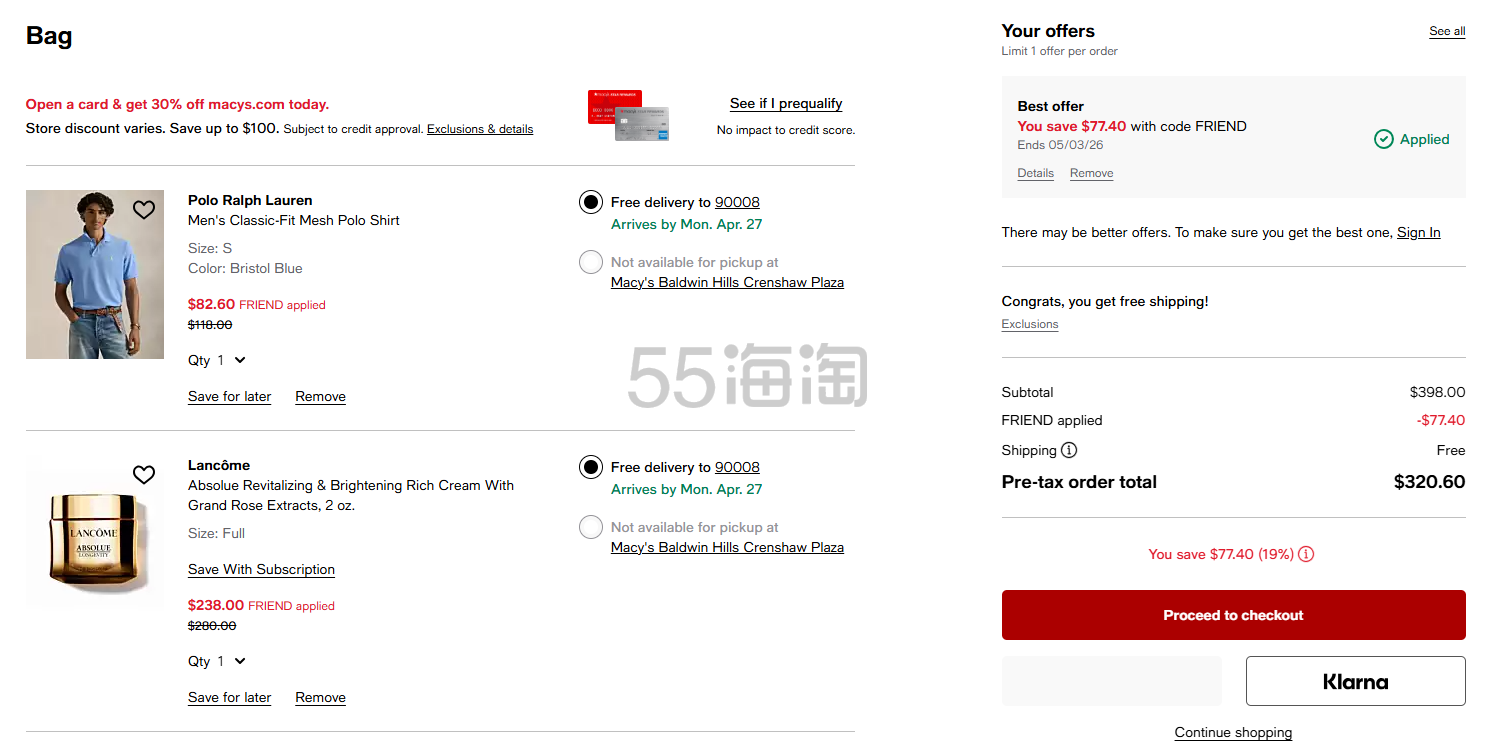1495x751 pixels.
Task: Select free delivery for the polo shirt
Action: click(591, 202)
